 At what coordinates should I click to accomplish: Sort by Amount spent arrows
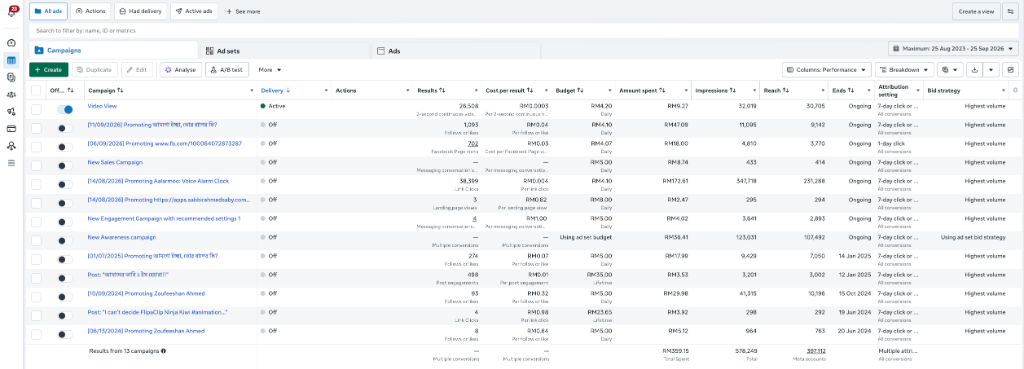662,90
